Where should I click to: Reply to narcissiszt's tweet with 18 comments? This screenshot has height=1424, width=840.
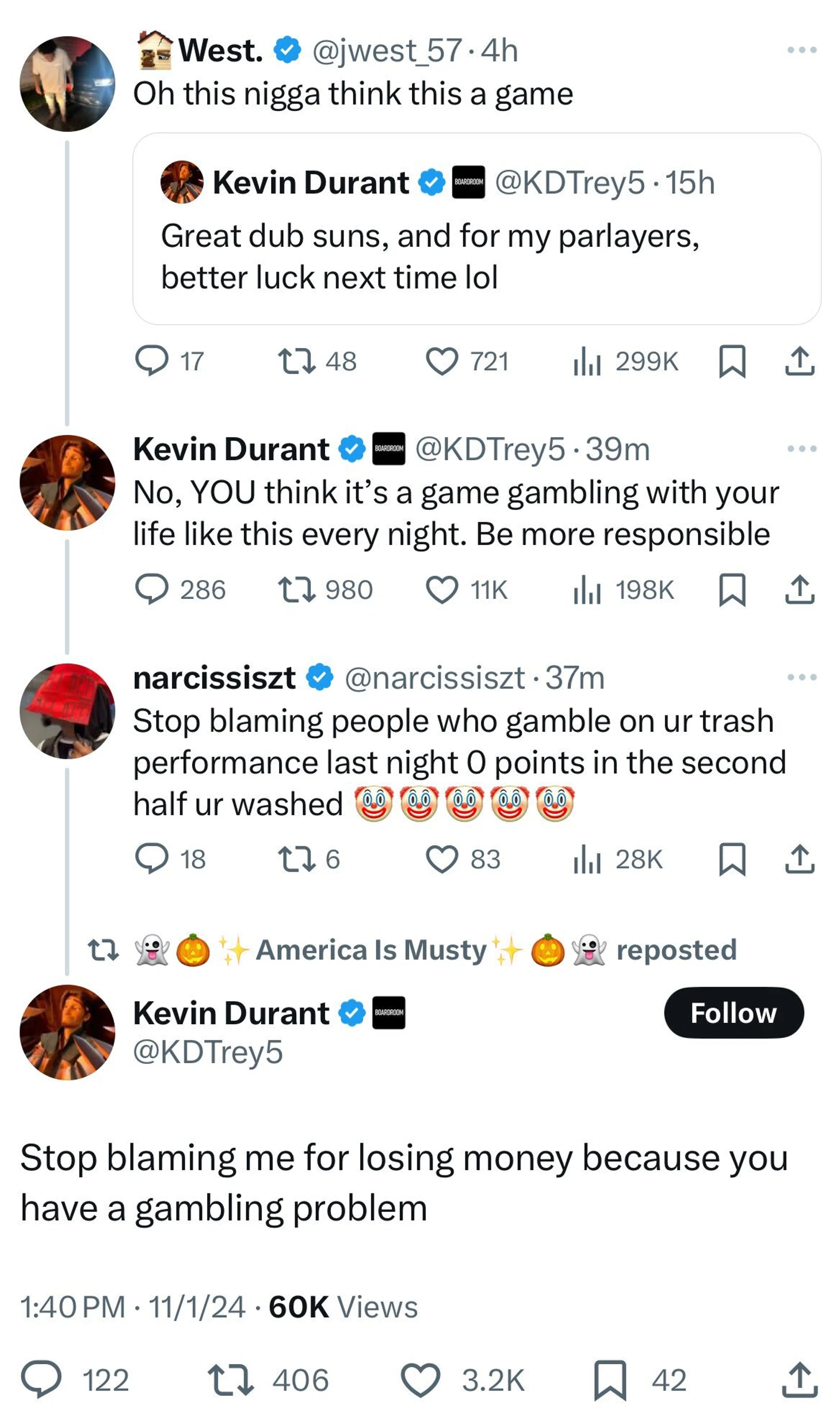tap(151, 858)
